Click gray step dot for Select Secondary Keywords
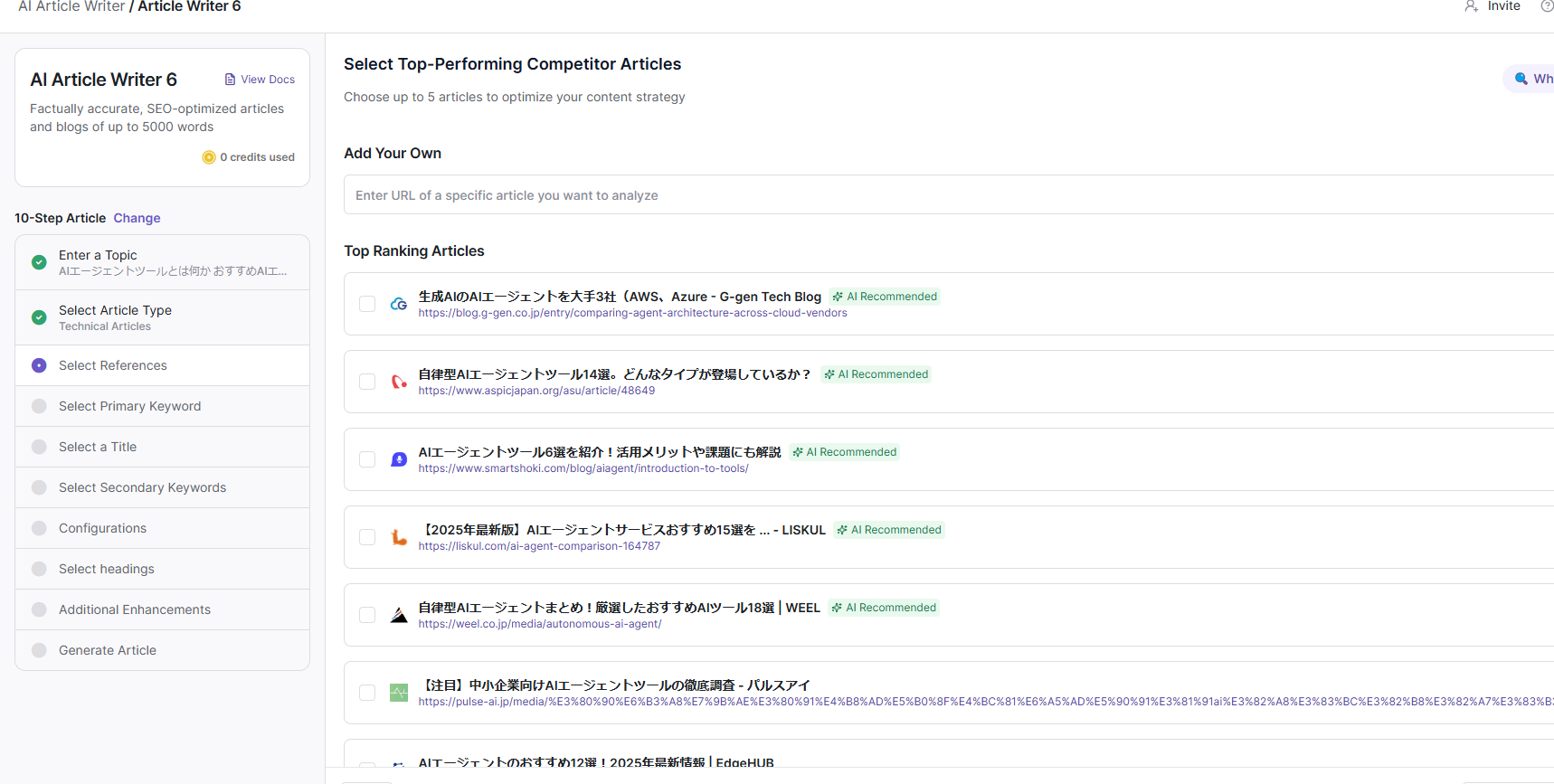 (39, 487)
